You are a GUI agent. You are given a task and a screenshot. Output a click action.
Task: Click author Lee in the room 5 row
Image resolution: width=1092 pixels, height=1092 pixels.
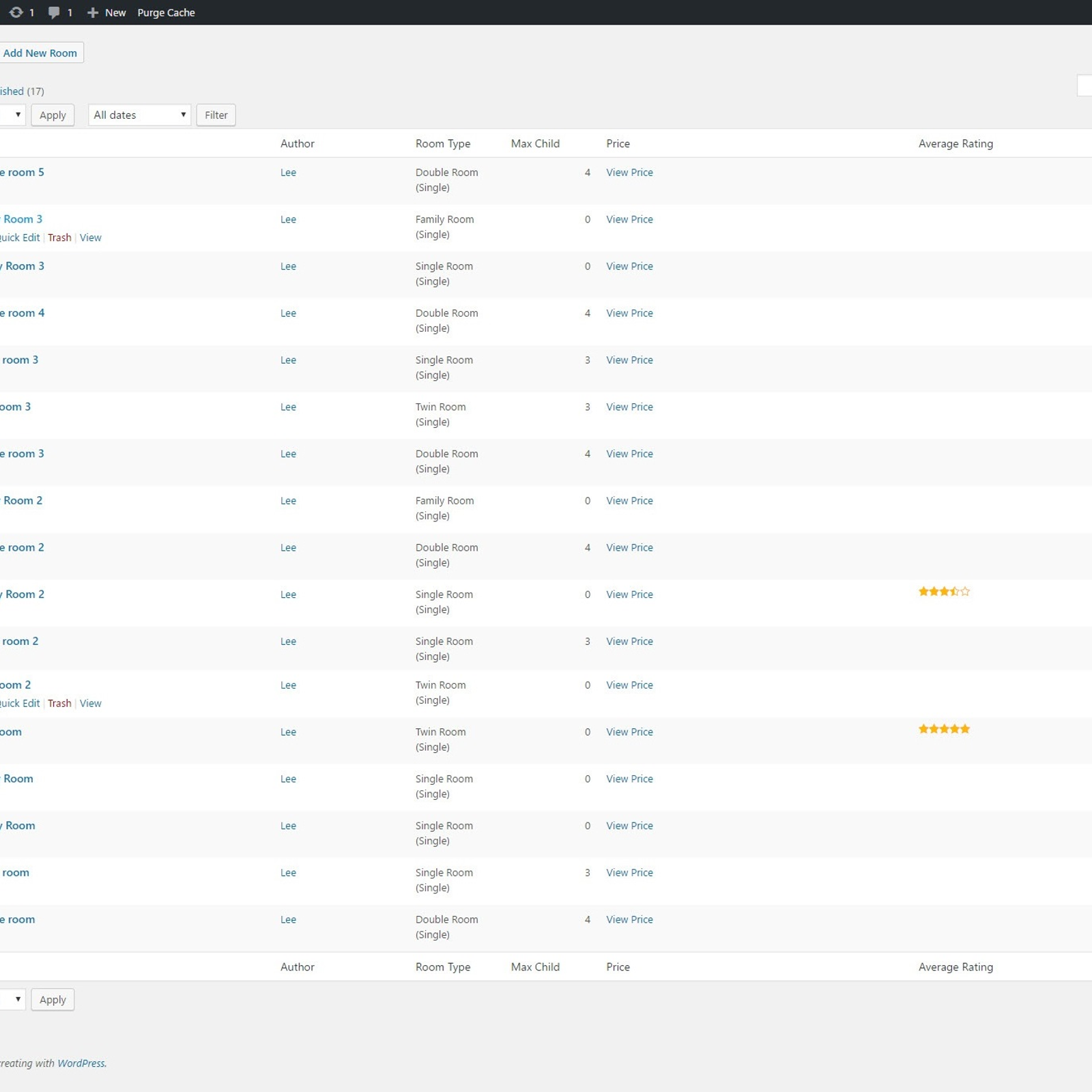pyautogui.click(x=288, y=172)
